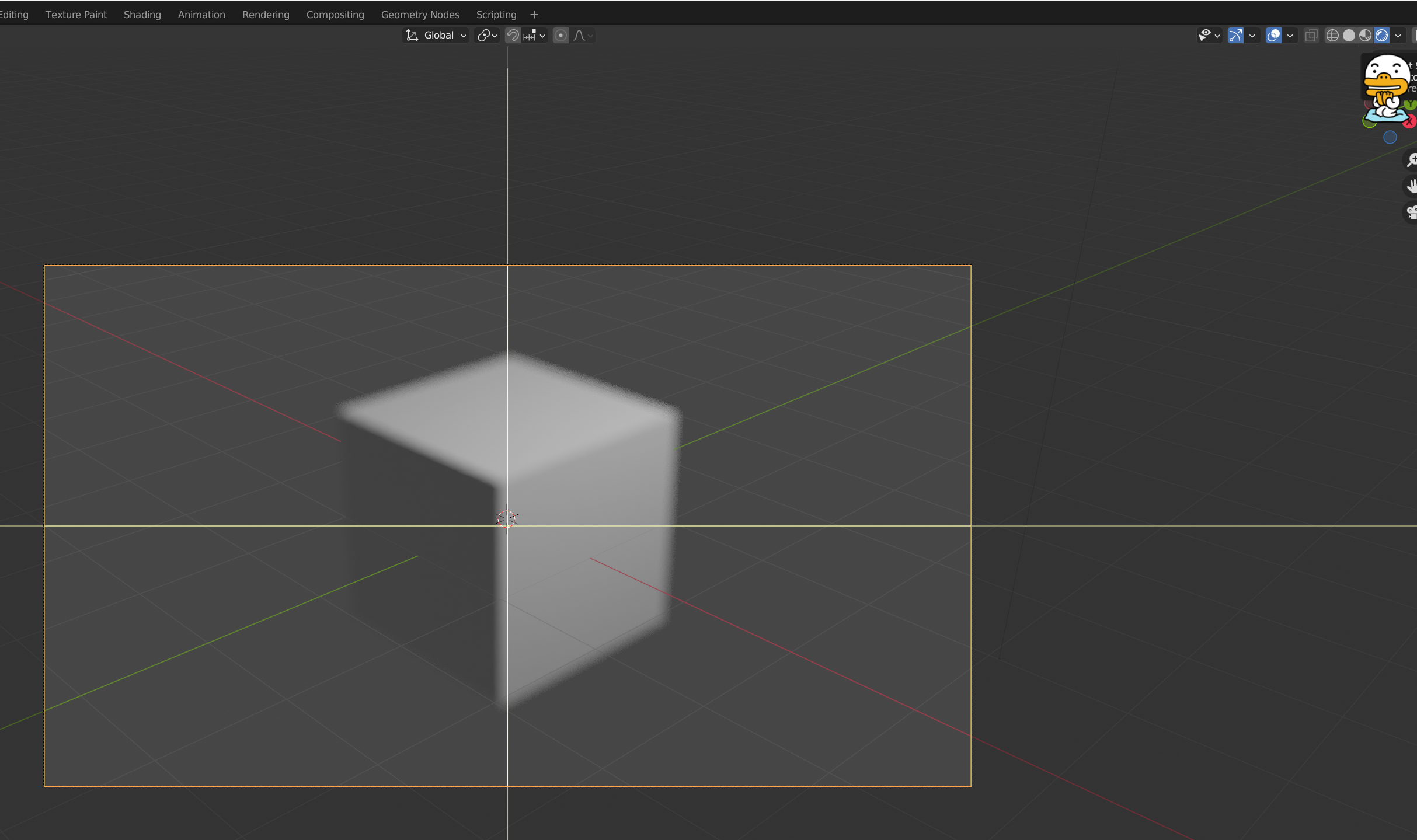
Task: Toggle the snapping magnet icon
Action: coord(512,36)
